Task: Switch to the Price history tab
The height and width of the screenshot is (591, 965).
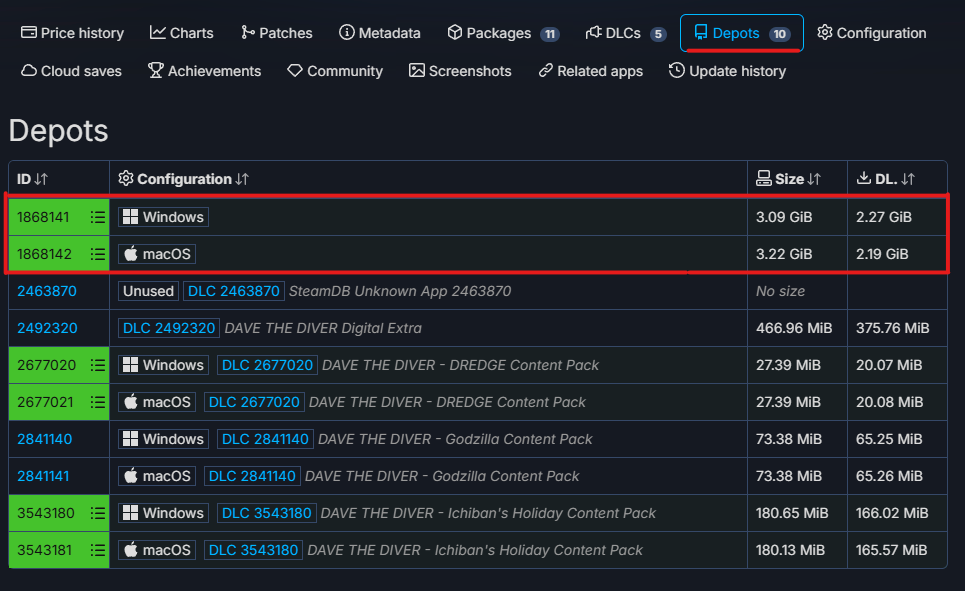Action: click(72, 33)
